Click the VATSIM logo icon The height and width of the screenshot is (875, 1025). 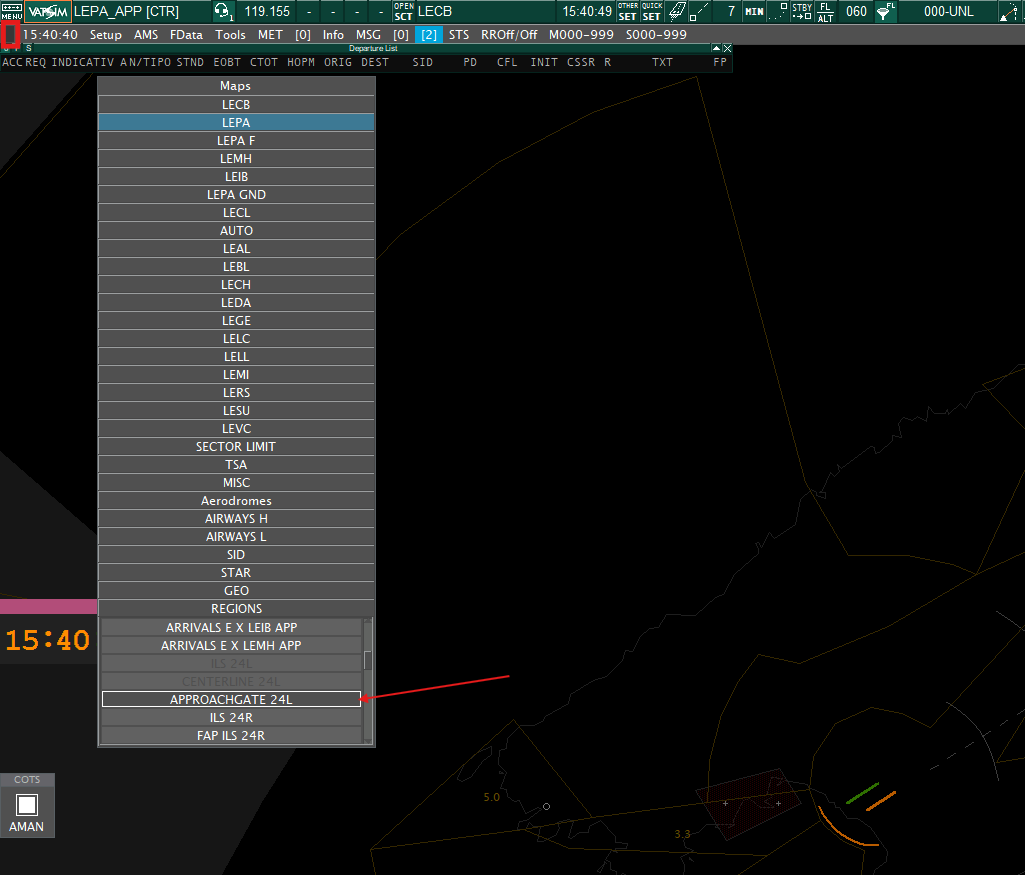[47, 12]
